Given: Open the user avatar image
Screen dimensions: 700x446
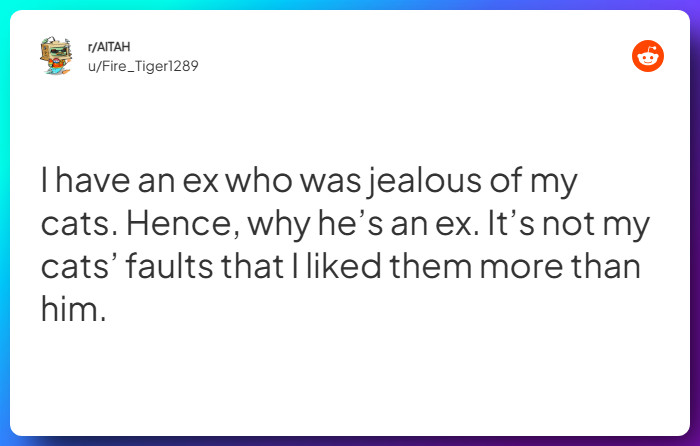Looking at the screenshot, I should click(55, 57).
